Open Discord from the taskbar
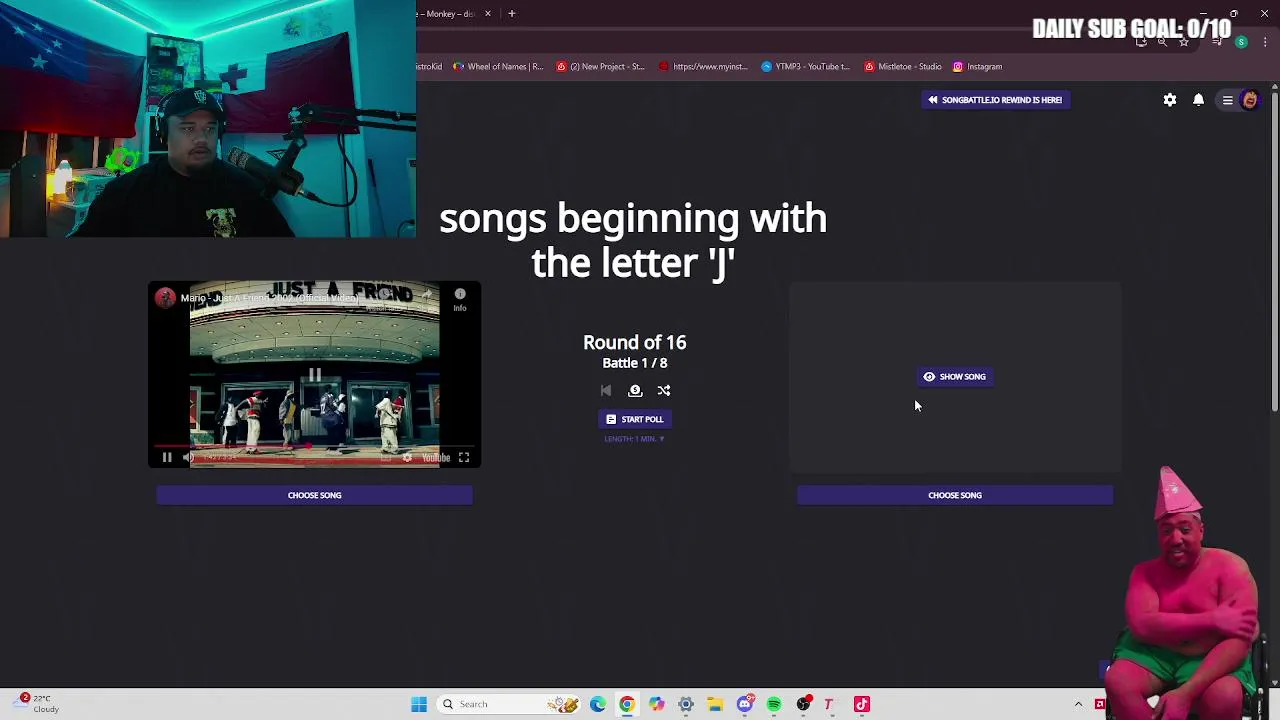The width and height of the screenshot is (1280, 720). tap(745, 704)
